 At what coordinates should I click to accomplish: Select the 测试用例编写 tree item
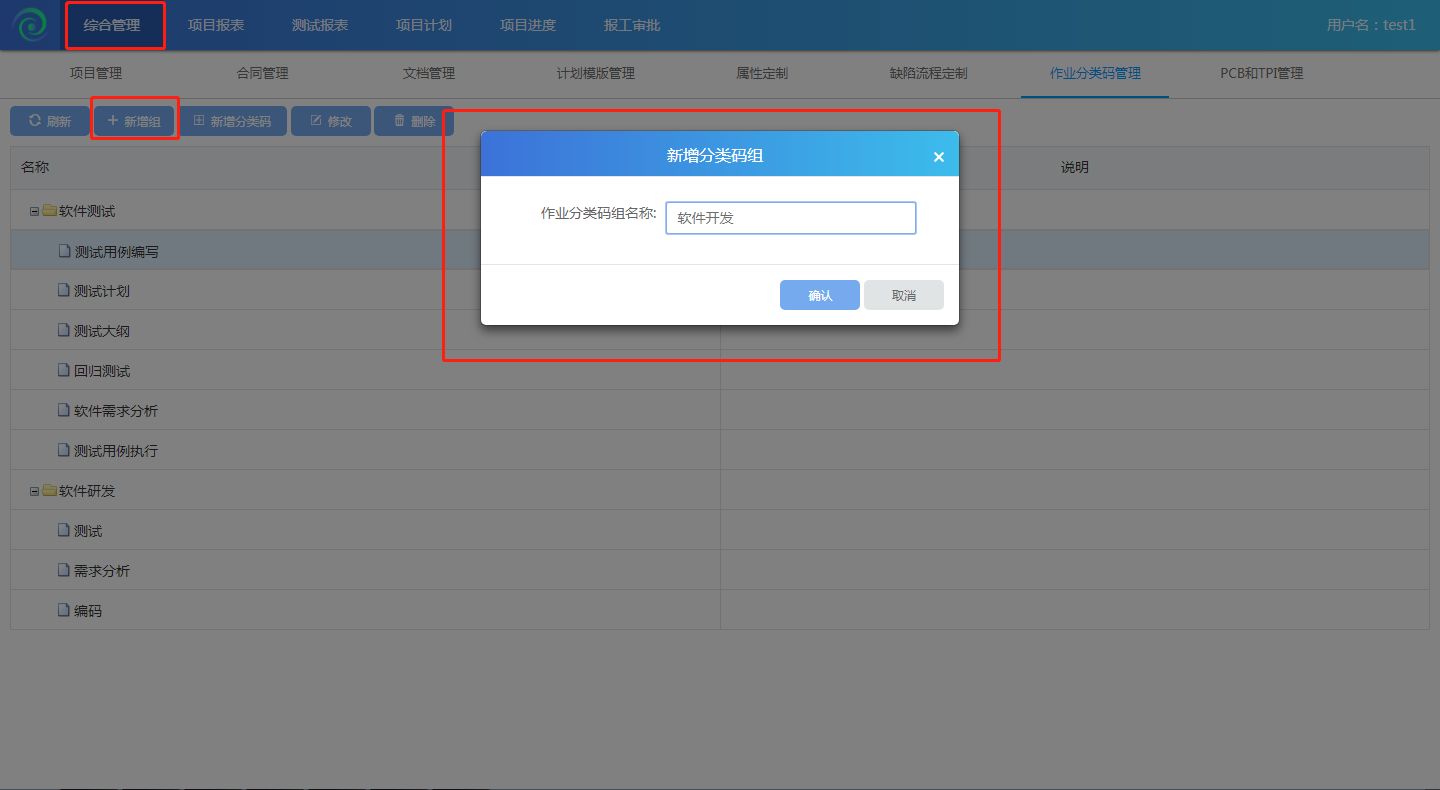coord(116,252)
